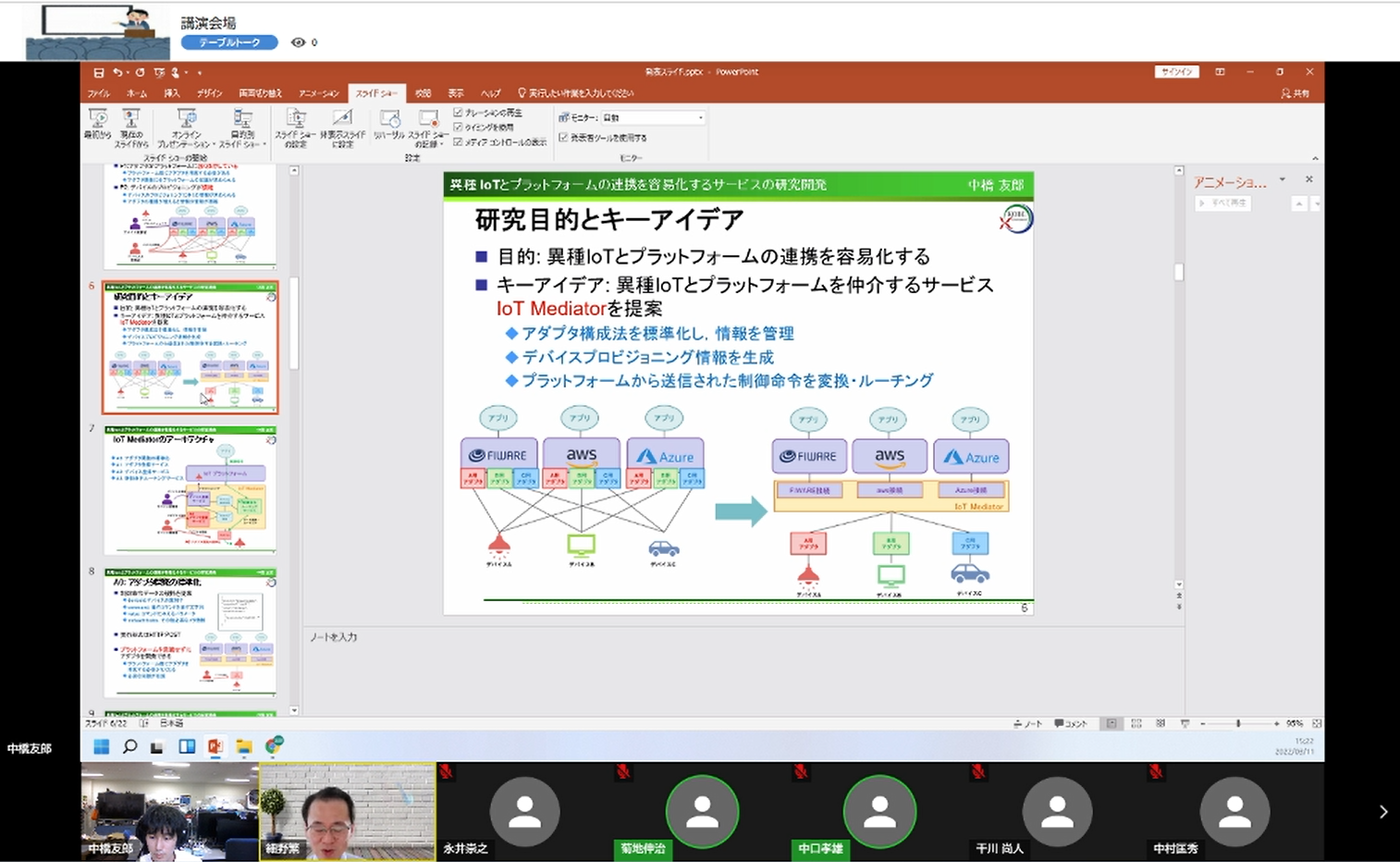Click the zoom slider handle in status bar
The height and width of the screenshot is (862, 1400).
tap(1238, 724)
